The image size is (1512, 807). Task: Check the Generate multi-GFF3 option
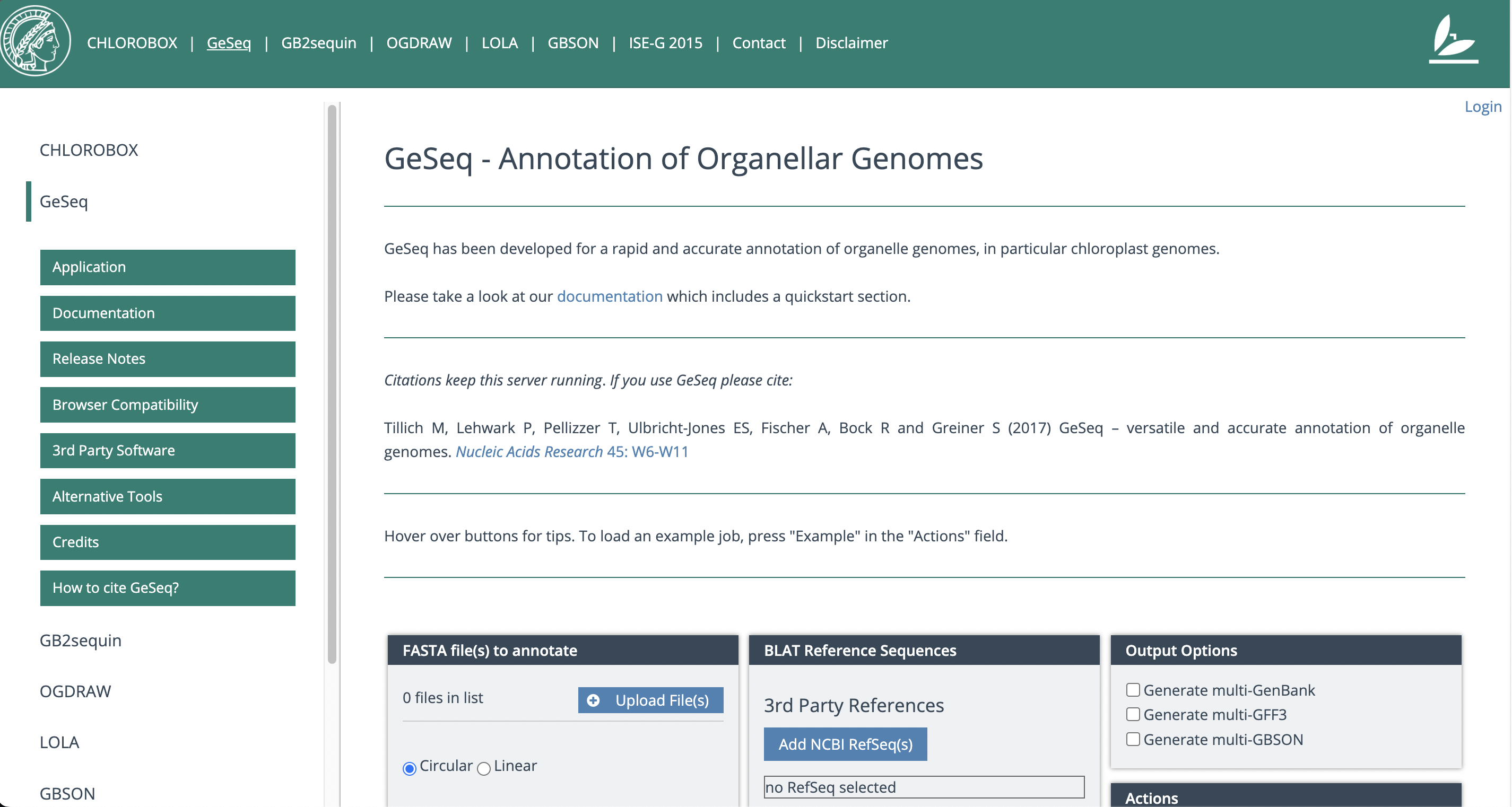pos(1133,714)
